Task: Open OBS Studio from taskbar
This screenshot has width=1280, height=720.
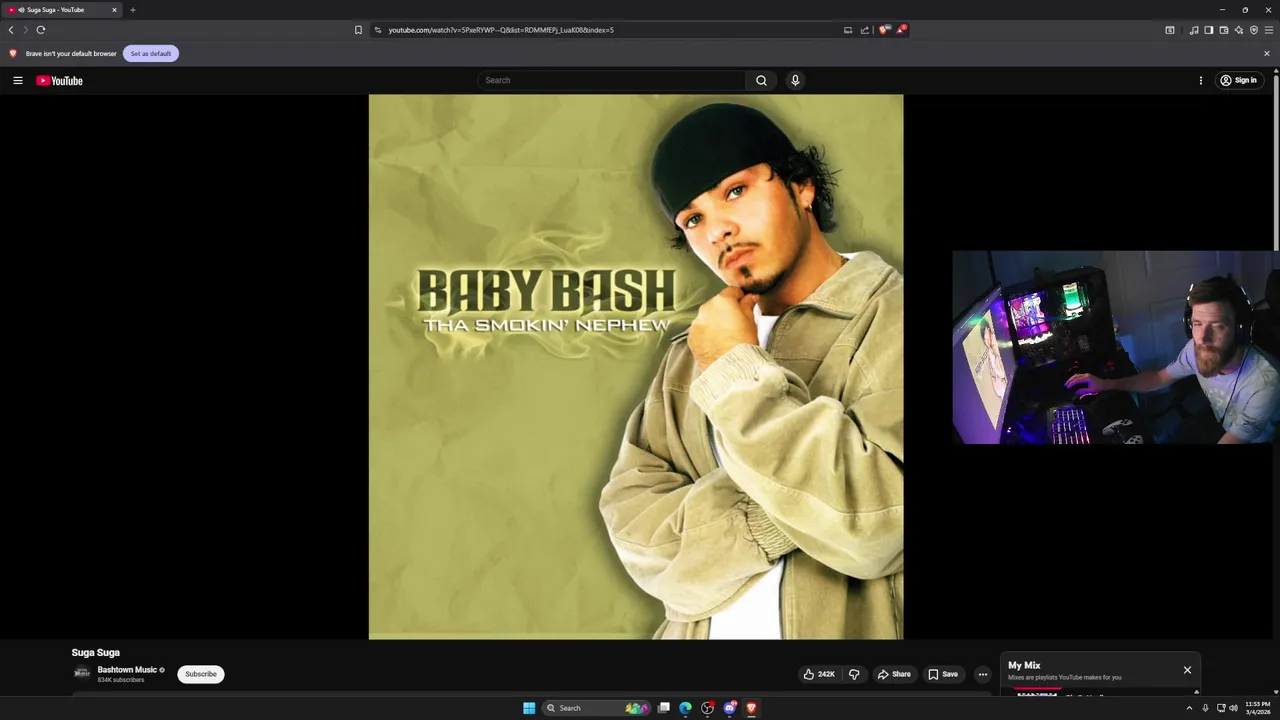Action: tap(707, 708)
